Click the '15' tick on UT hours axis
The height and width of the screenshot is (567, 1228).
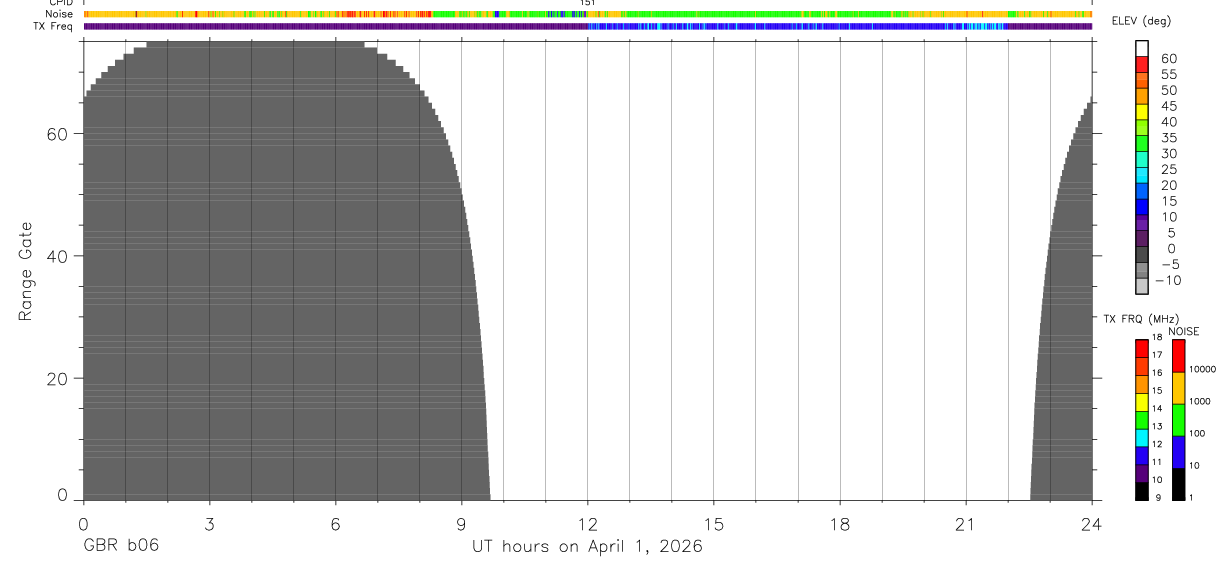pyautogui.click(x=714, y=524)
